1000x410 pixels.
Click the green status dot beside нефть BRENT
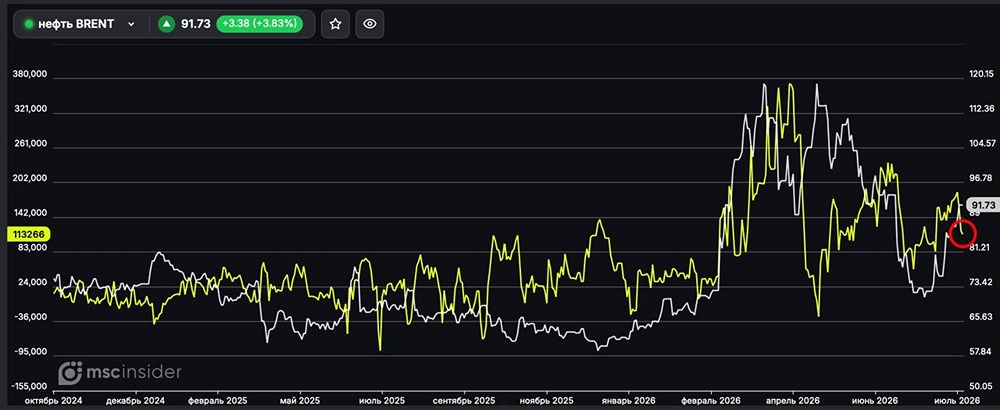click(28, 24)
